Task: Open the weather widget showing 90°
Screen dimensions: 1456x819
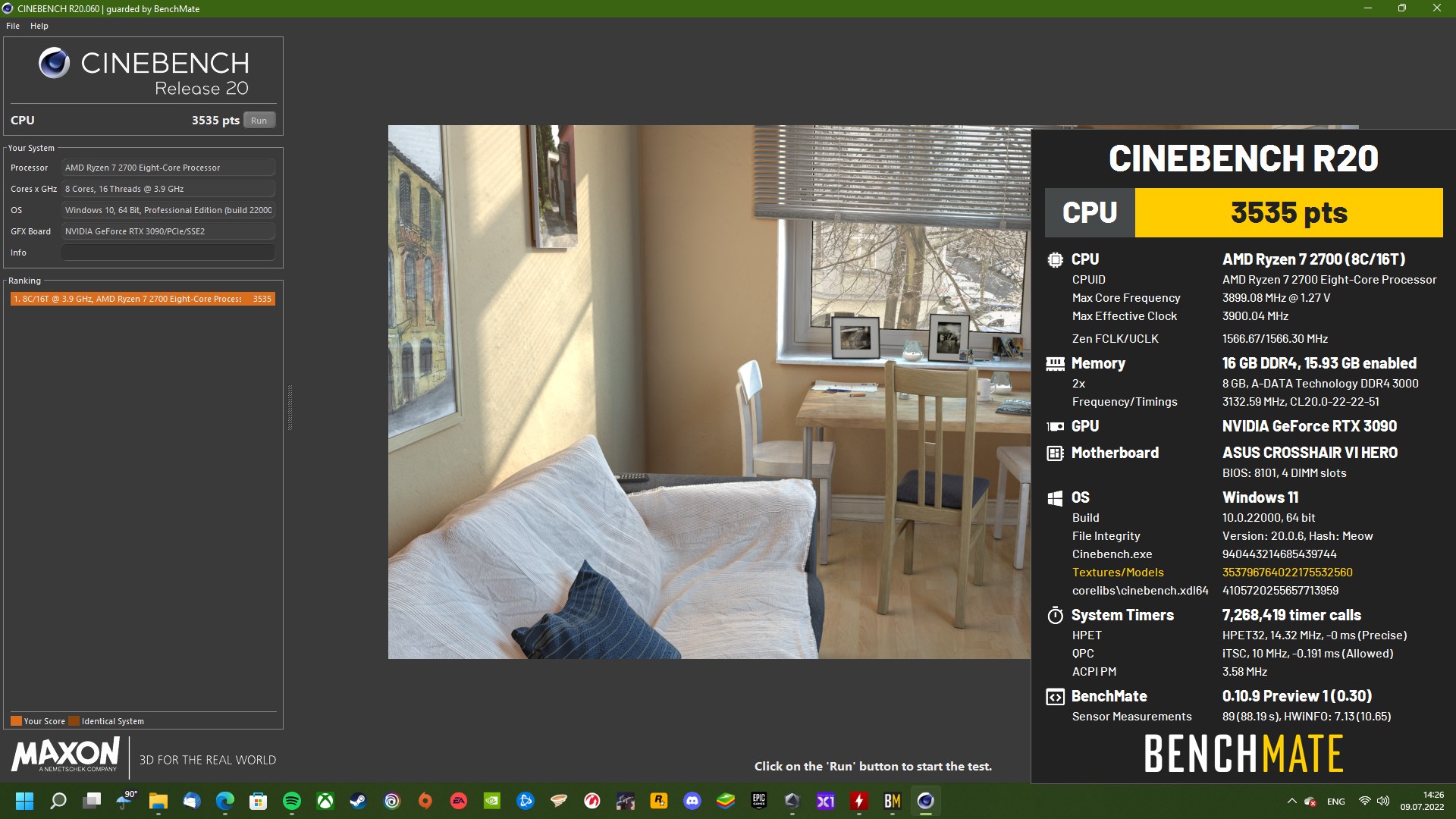Action: (x=126, y=800)
